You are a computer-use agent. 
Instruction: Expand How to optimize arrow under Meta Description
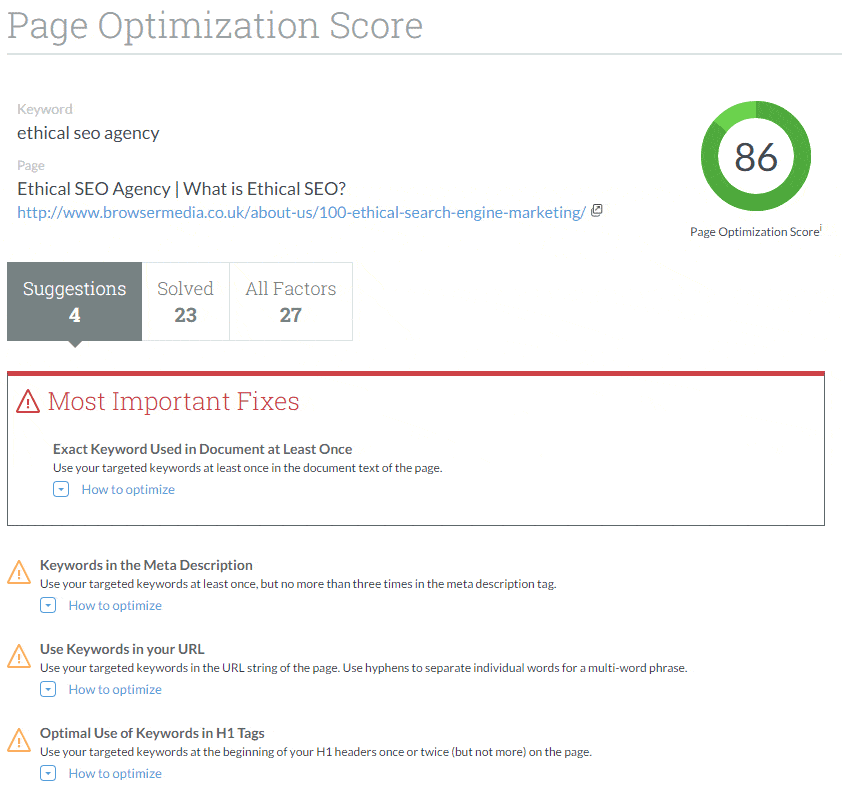tap(48, 605)
